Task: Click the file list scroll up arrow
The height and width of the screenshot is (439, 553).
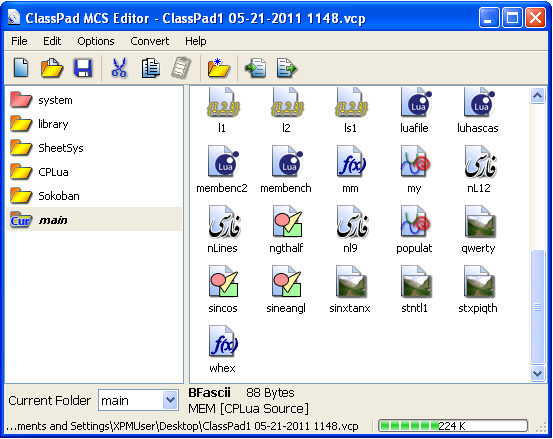Action: coord(537,95)
